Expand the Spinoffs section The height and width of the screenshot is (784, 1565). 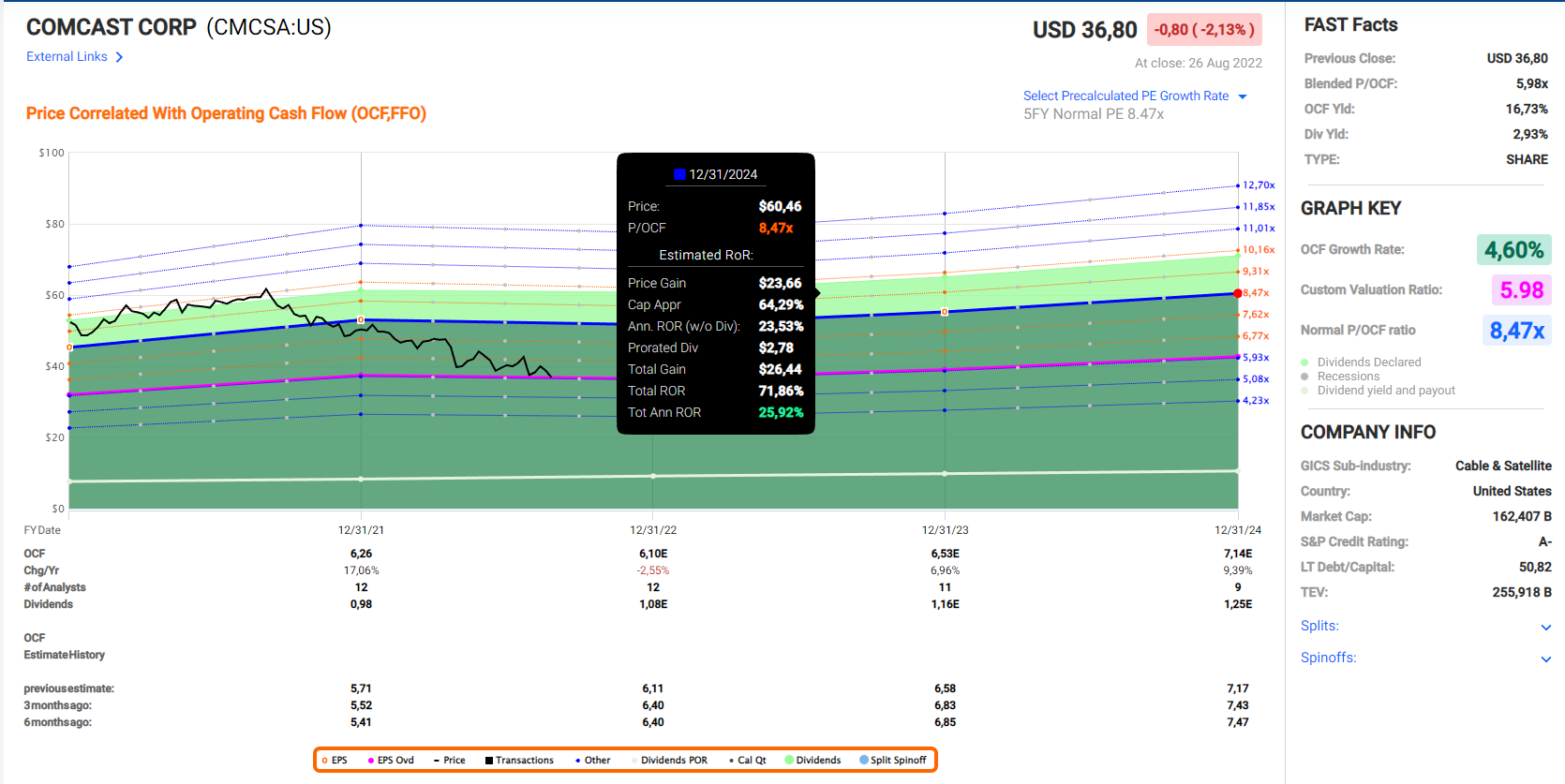(1545, 658)
